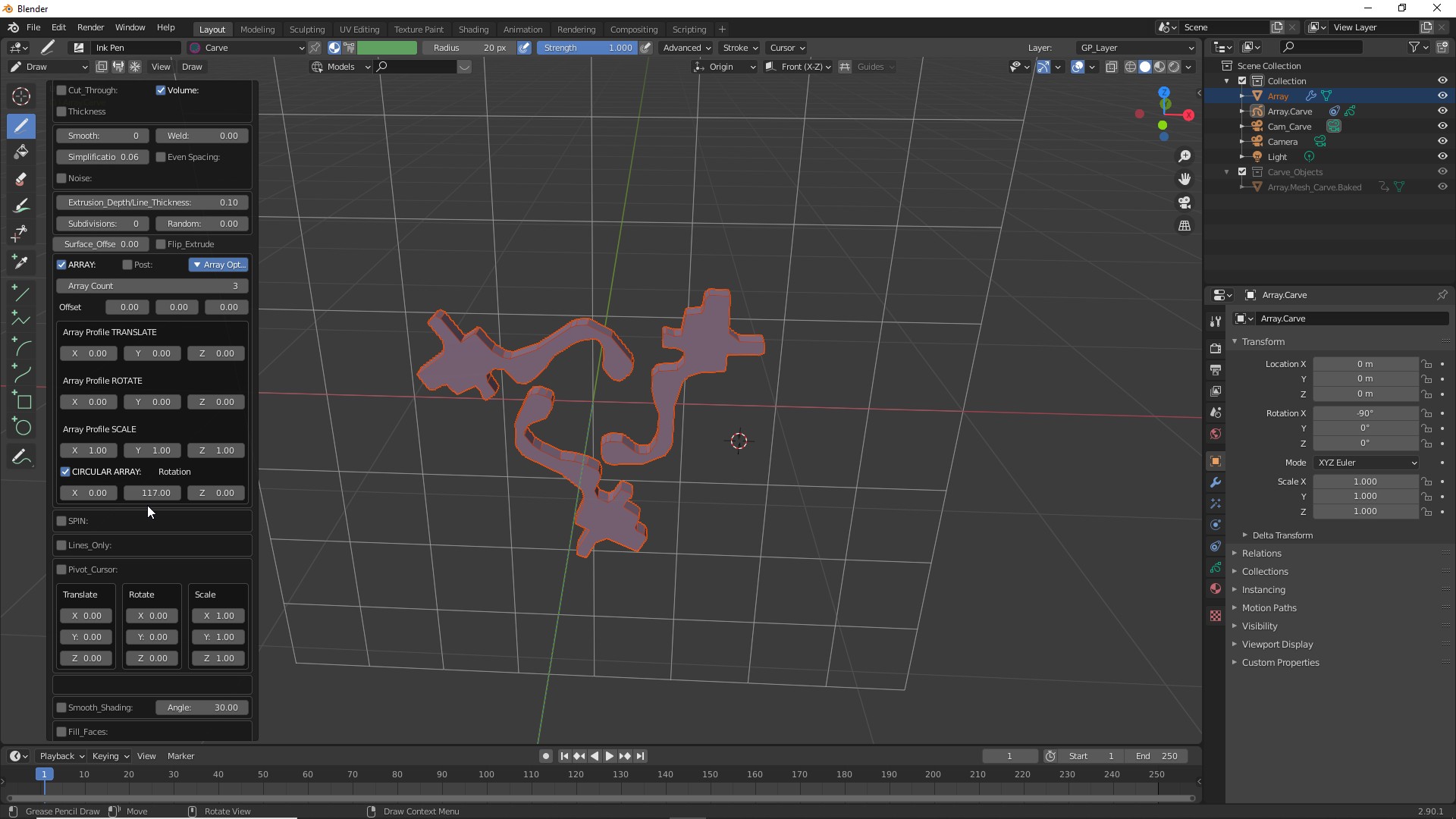Hide the Camera object with eye icon
Screen dimensions: 1456x819
(x=1442, y=141)
